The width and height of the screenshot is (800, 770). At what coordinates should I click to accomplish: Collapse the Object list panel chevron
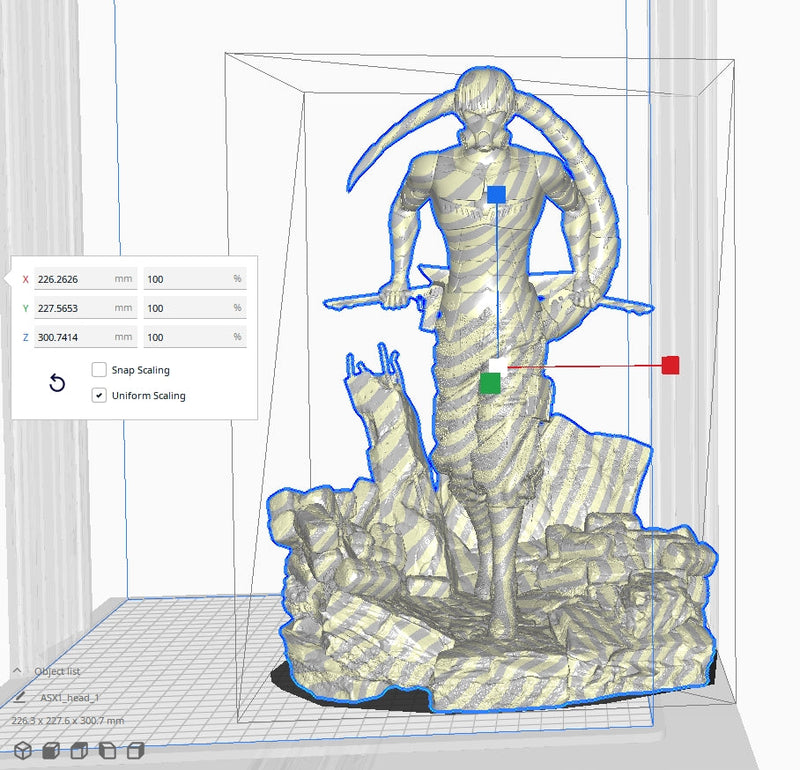pyautogui.click(x=17, y=670)
